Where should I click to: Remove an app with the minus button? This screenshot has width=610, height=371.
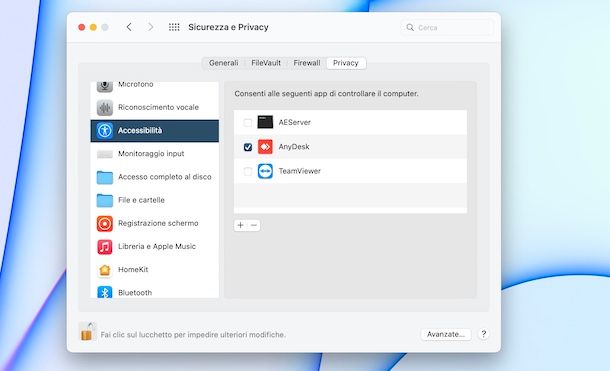tap(254, 225)
